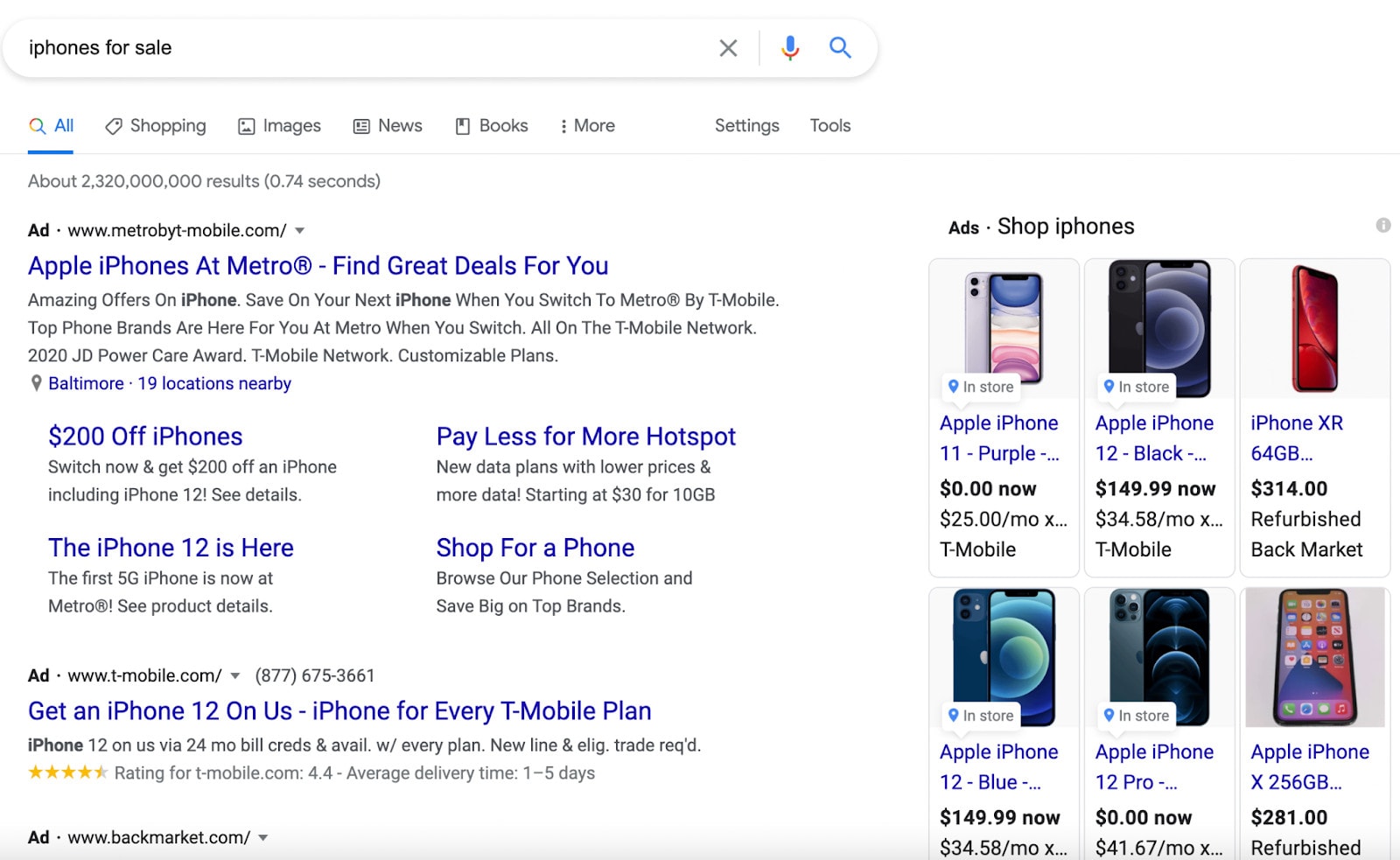This screenshot has height=860, width=1400.
Task: Click the www.backmarket.com ad URL
Action: pyautogui.click(x=159, y=837)
